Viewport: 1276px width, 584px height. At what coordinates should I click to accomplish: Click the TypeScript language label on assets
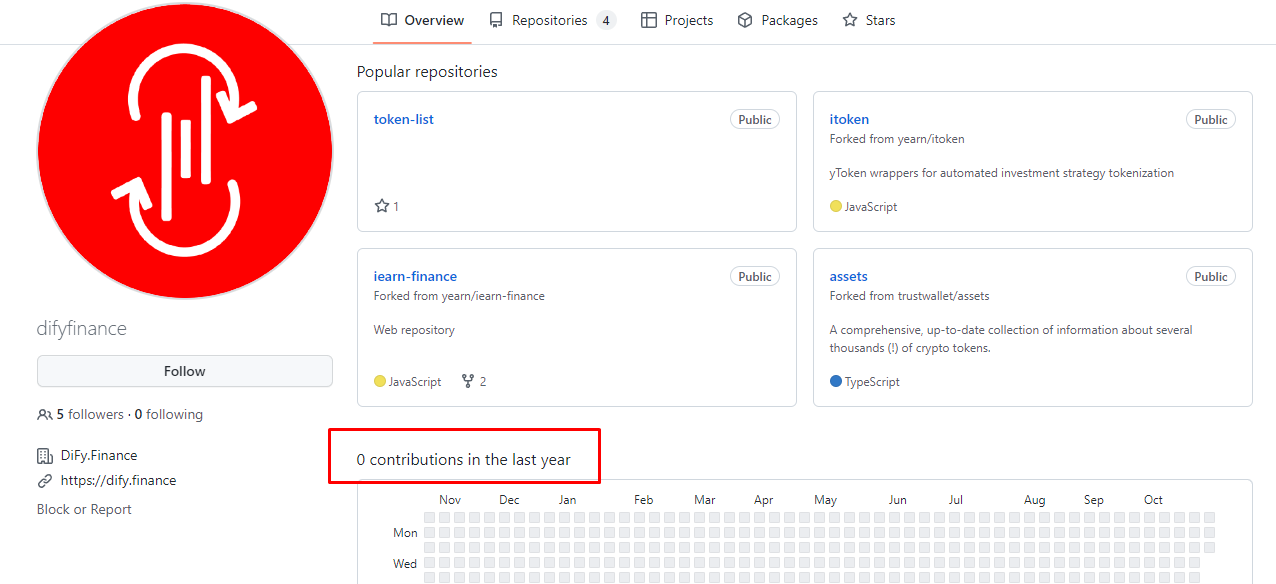tap(872, 381)
